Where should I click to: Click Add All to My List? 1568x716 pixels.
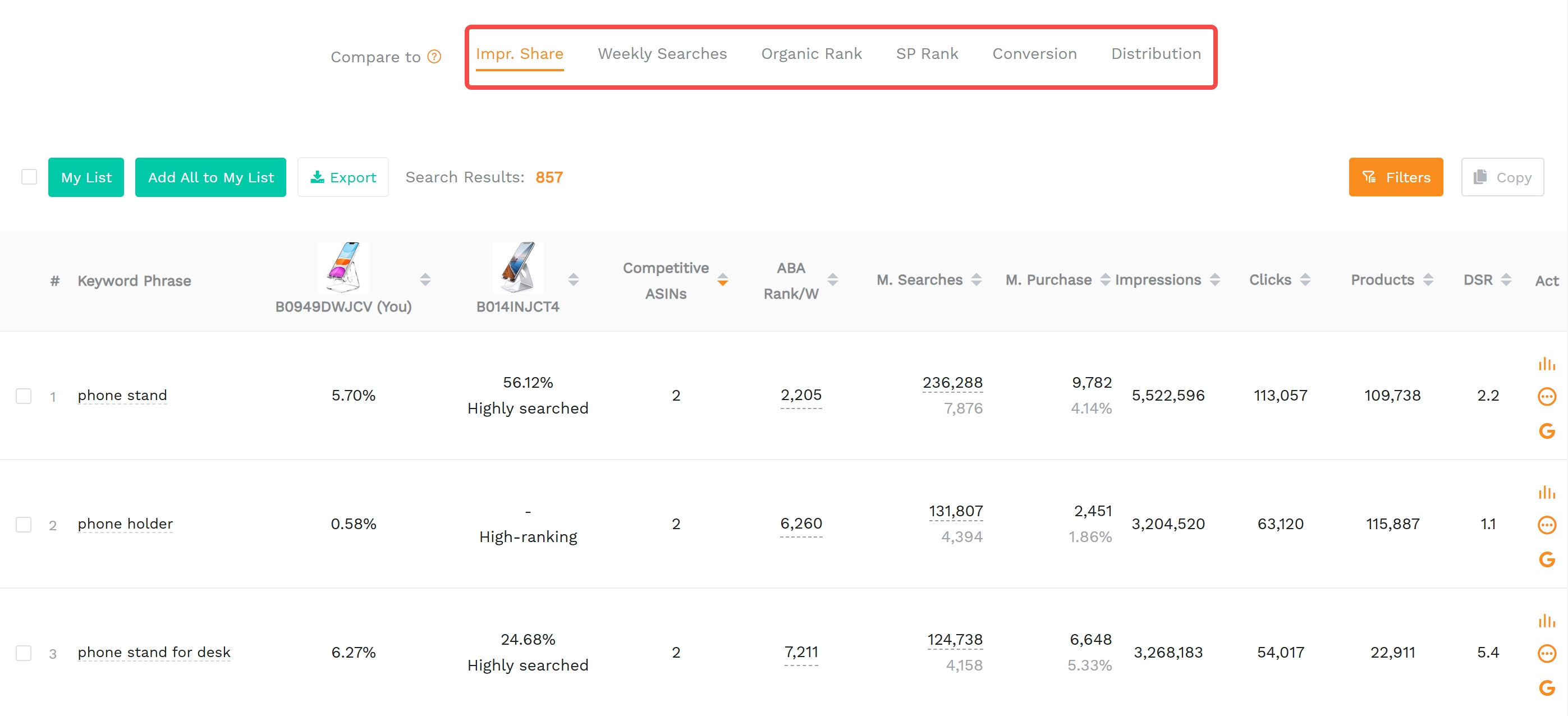coord(210,177)
